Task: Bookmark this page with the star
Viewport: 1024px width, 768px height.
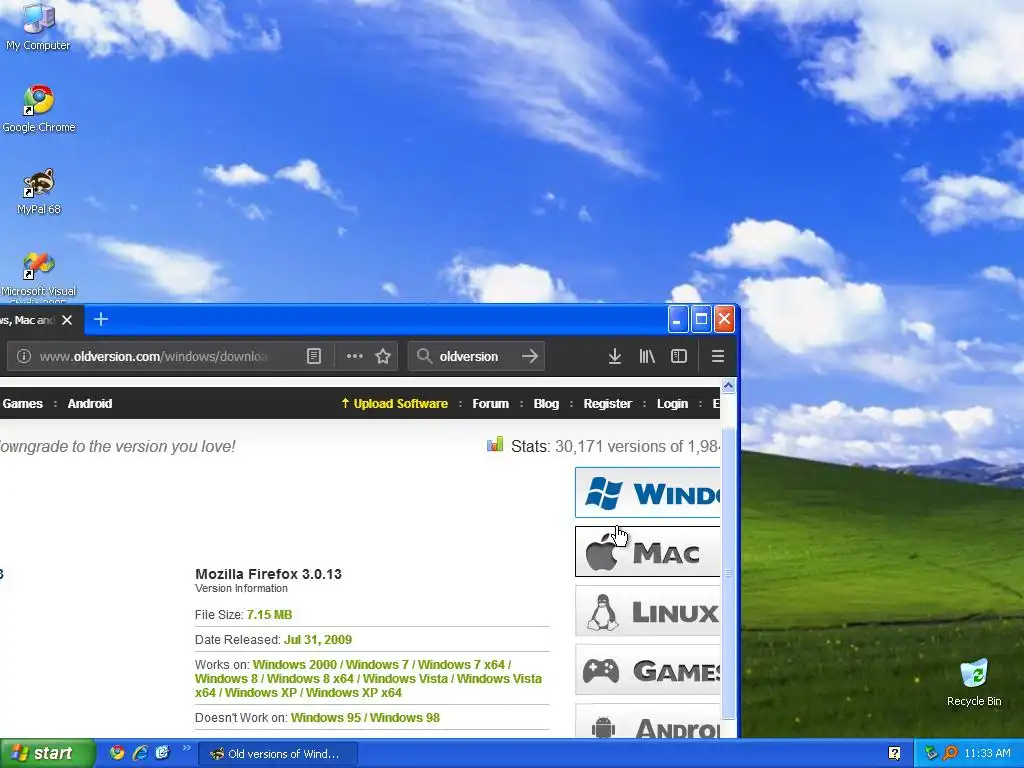Action: [383, 356]
